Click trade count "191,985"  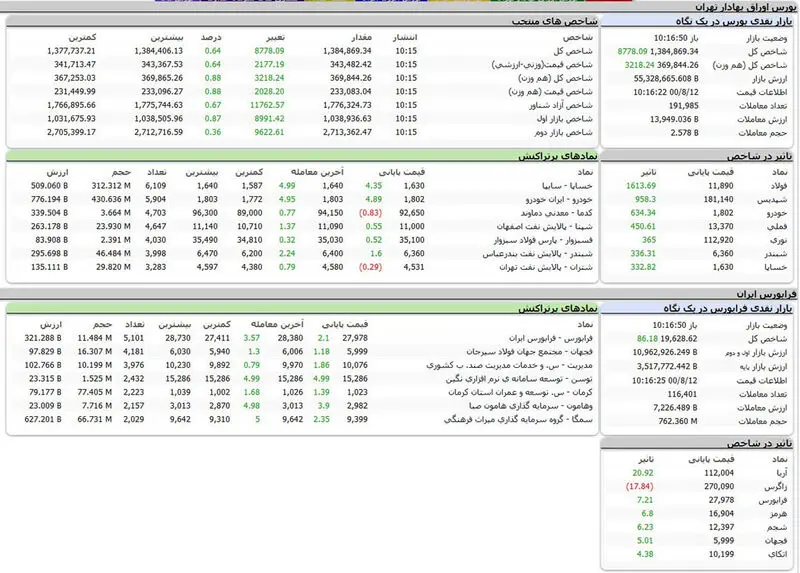click(684, 106)
